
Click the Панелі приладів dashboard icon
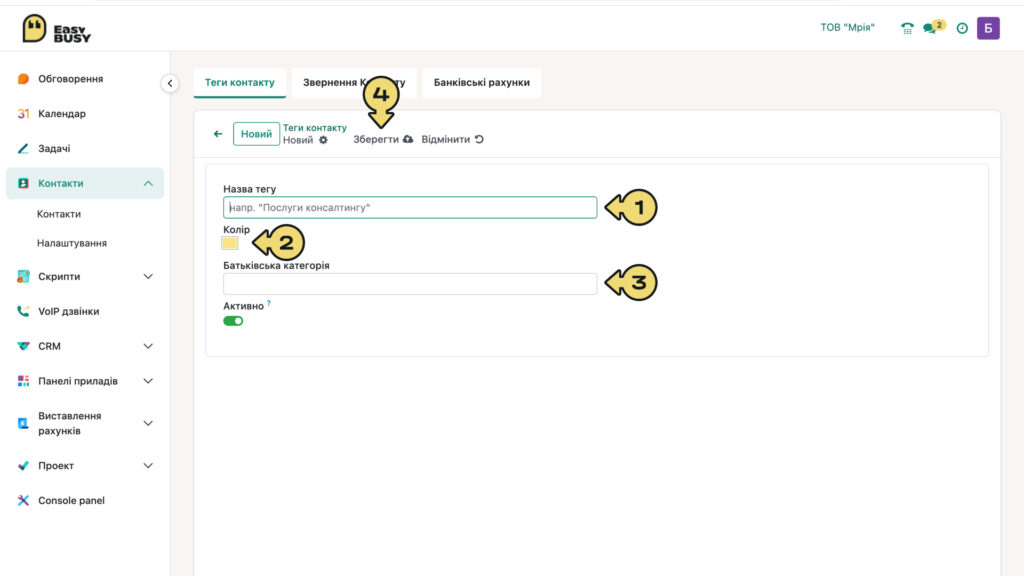click(x=23, y=381)
